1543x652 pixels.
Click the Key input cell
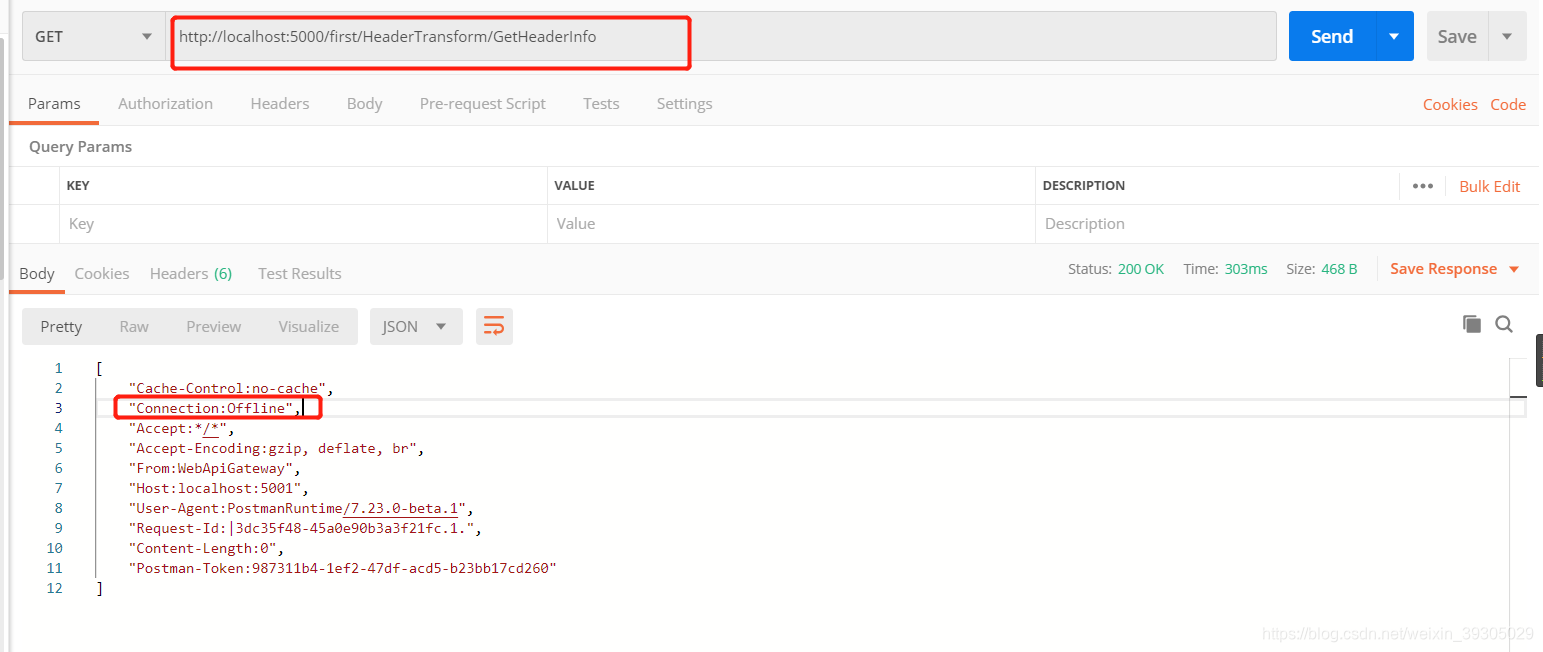coord(303,224)
